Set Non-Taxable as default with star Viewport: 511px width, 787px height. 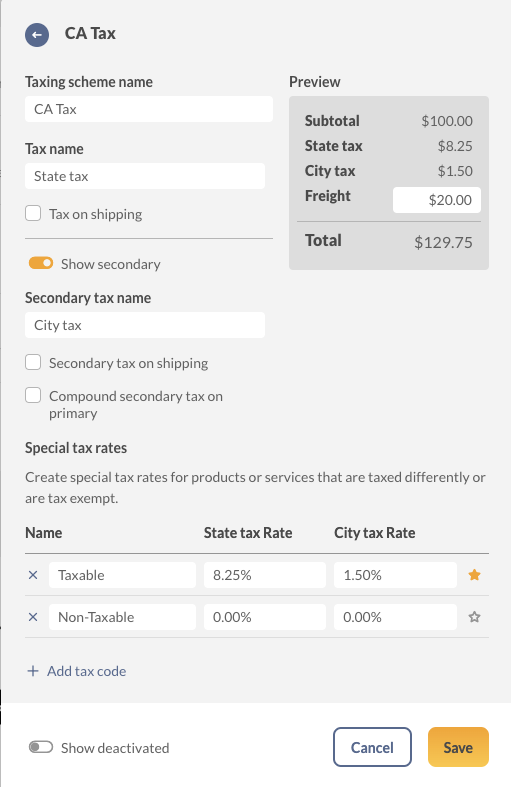coord(474,617)
